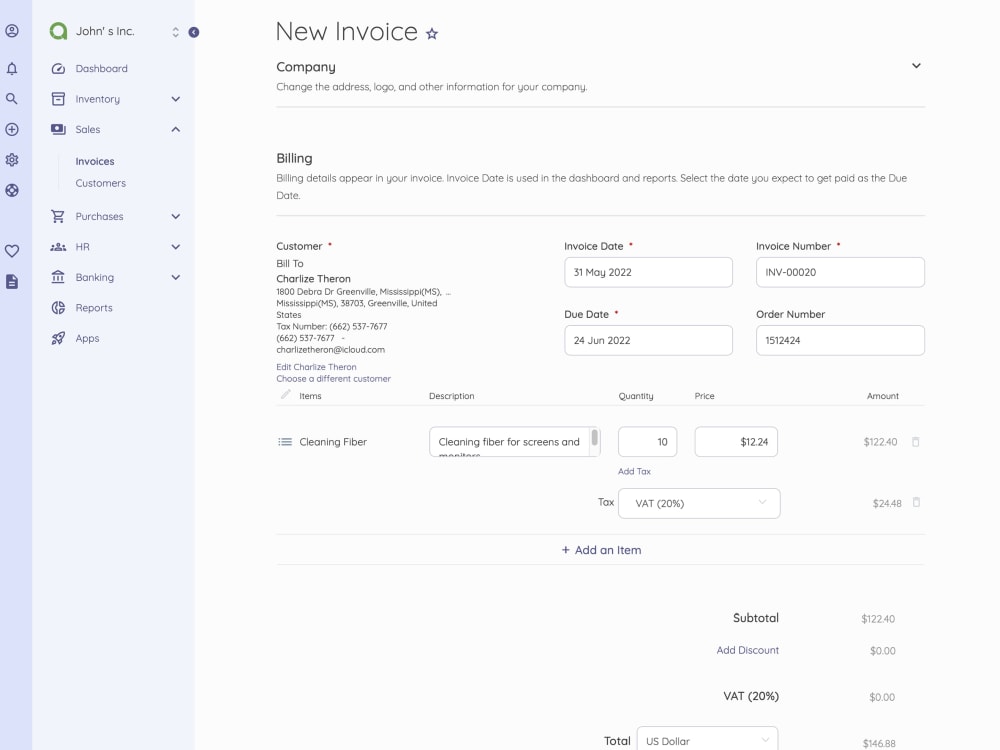Open the notifications bell
This screenshot has height=750, width=1000.
(11, 68)
